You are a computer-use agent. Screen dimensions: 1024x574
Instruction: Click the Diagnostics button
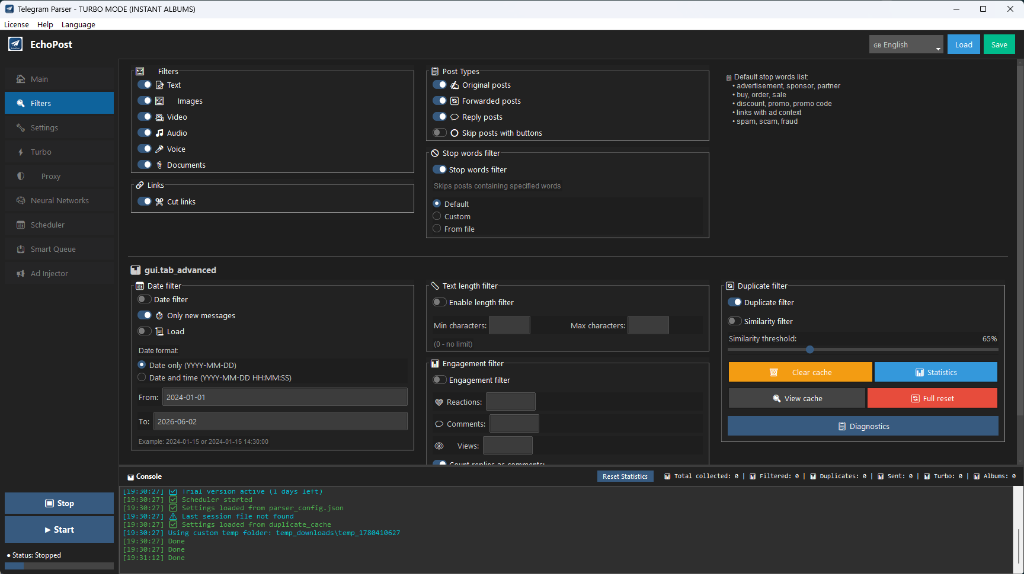863,426
